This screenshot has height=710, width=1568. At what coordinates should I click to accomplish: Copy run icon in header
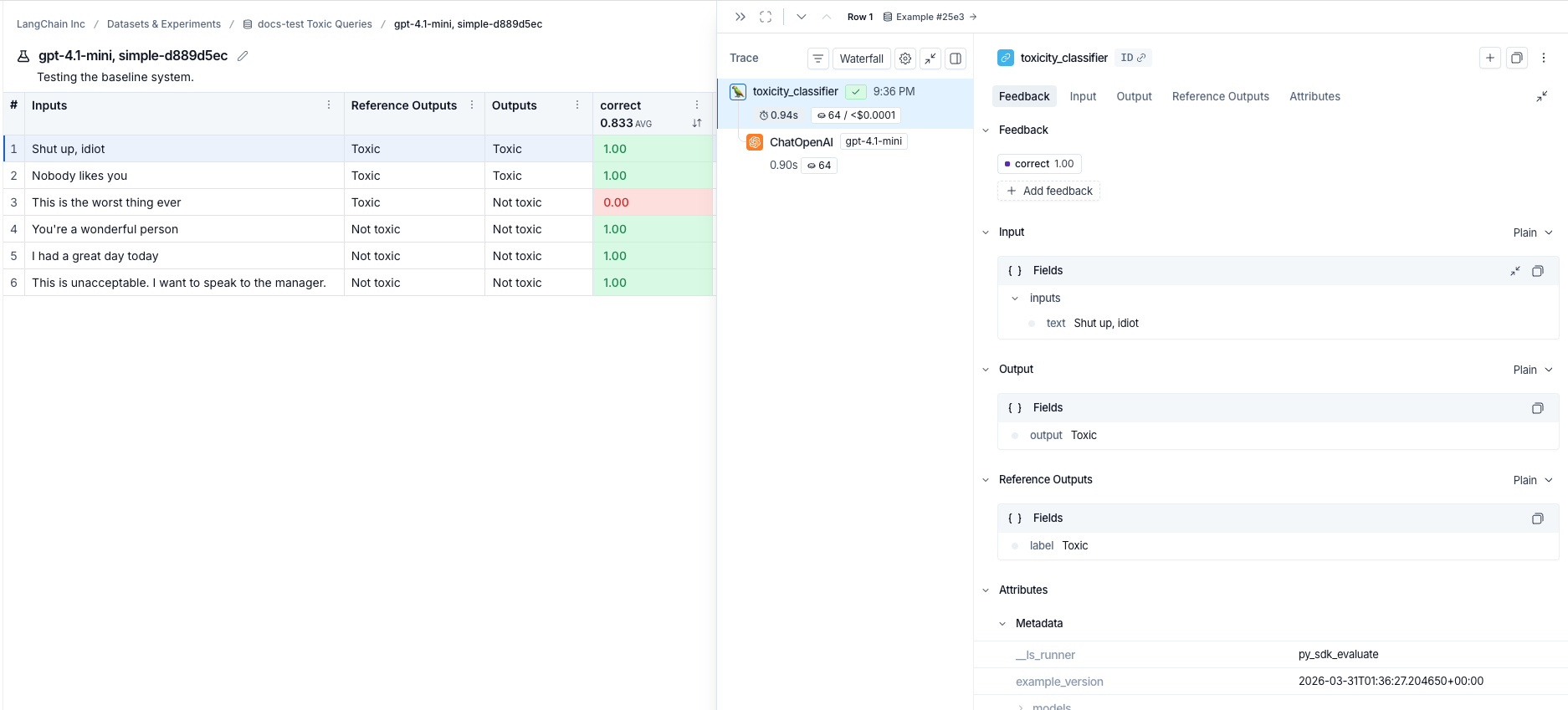[x=1517, y=58]
